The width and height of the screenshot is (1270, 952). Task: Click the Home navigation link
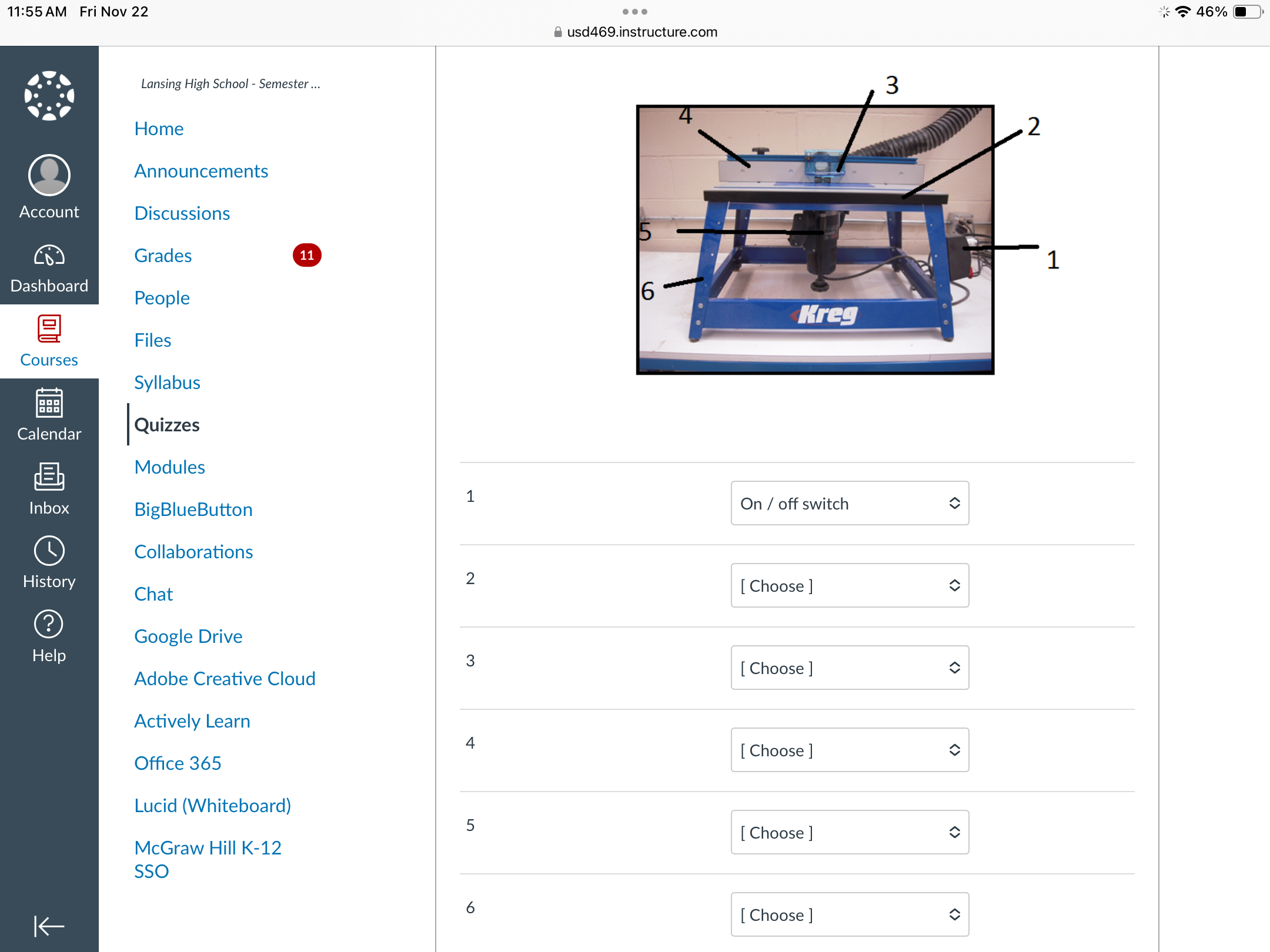click(x=159, y=128)
